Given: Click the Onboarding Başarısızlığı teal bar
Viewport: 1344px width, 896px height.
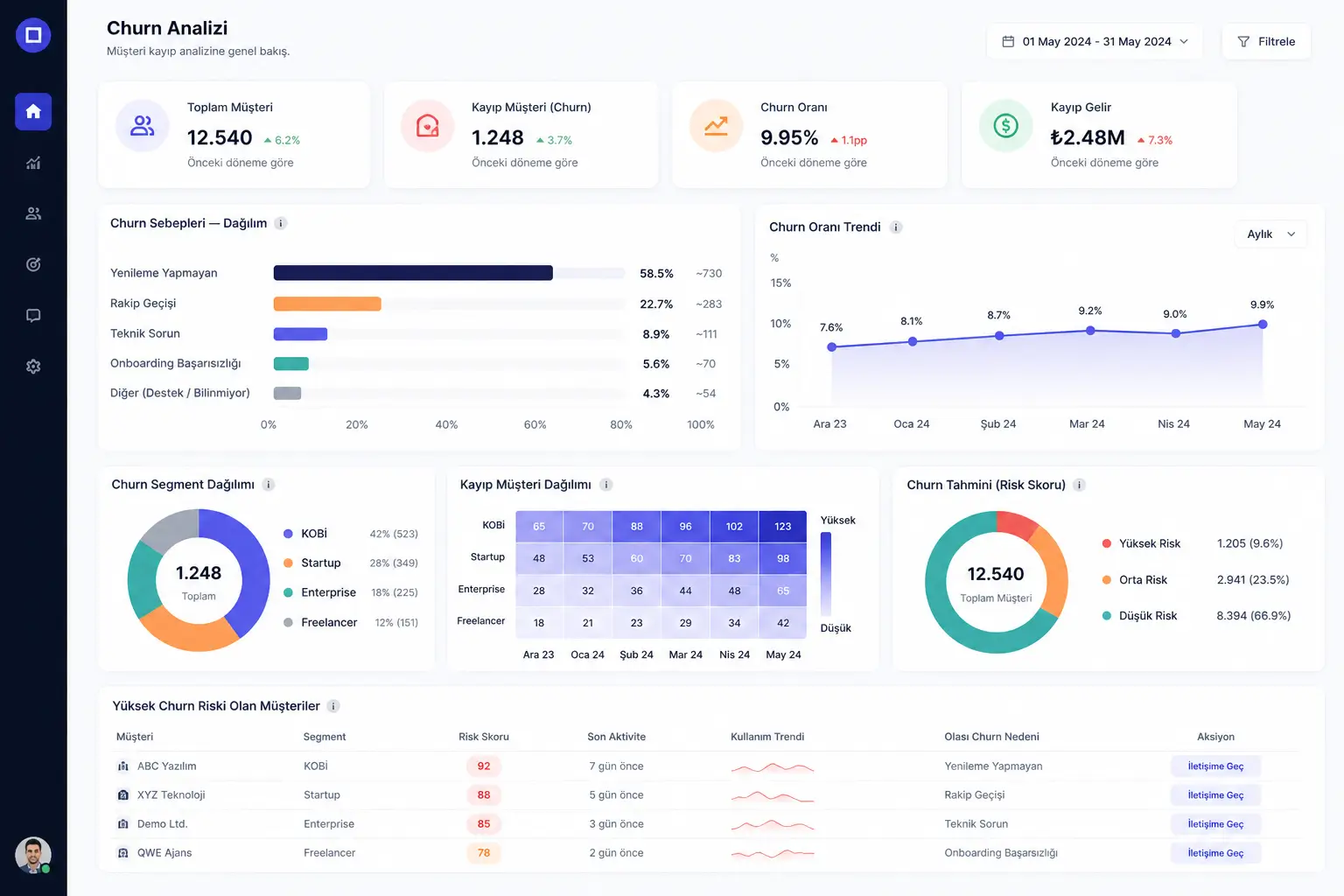Looking at the screenshot, I should (x=291, y=364).
